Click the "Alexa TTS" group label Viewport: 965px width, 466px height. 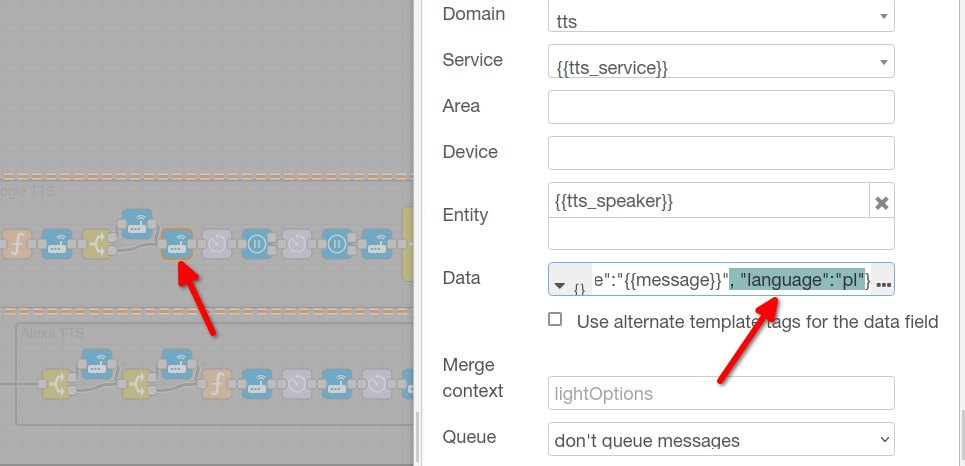point(52,334)
